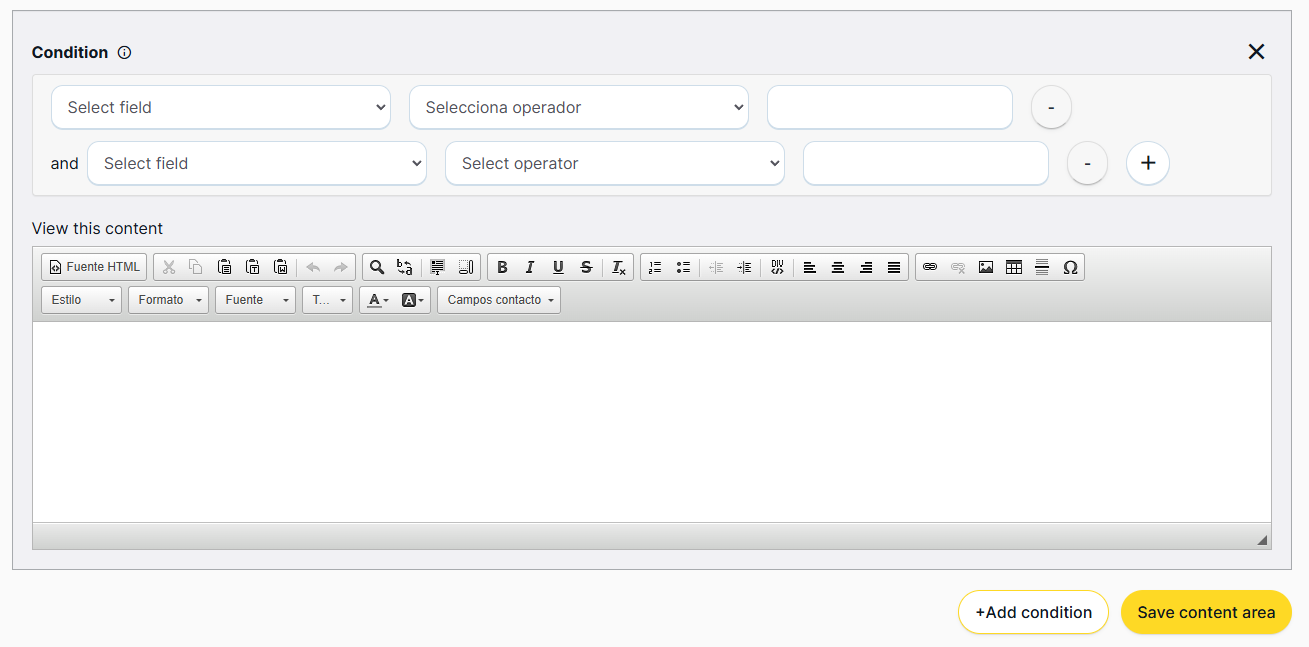Click Save content area button
1309x647 pixels.
(x=1206, y=612)
